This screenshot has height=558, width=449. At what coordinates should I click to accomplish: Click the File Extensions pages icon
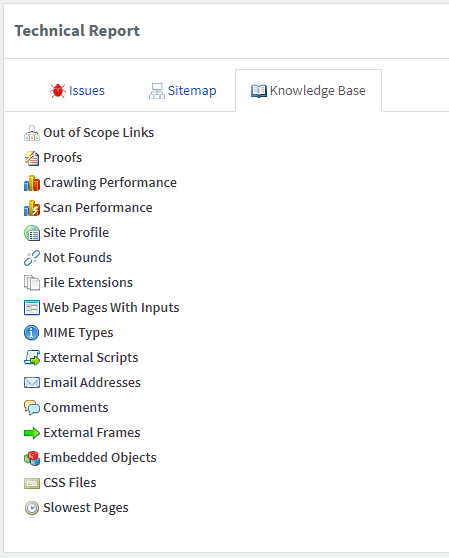(32, 283)
